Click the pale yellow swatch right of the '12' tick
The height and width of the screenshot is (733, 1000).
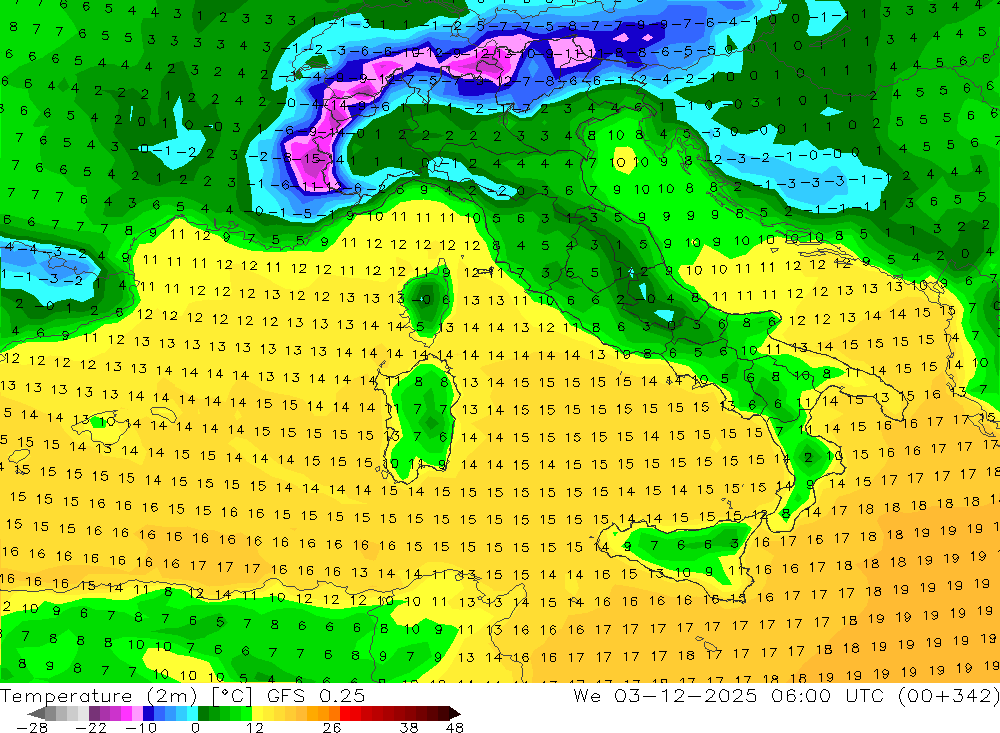(x=258, y=714)
